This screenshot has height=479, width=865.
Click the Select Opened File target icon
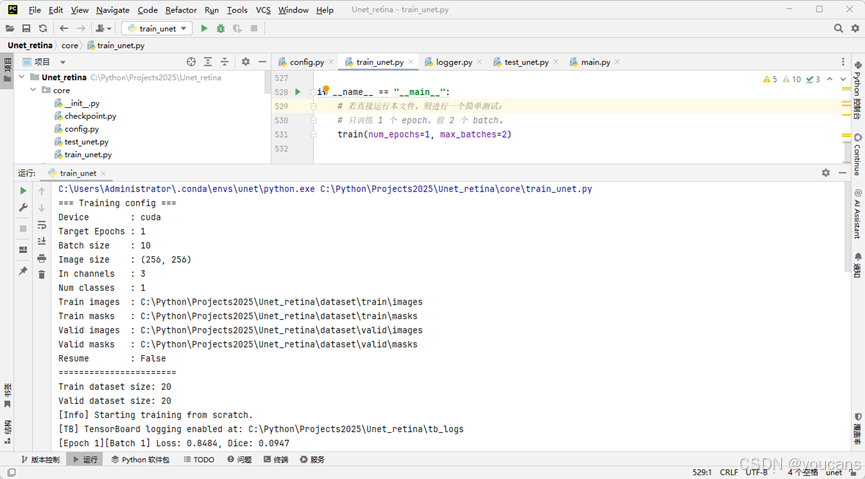click(x=191, y=62)
